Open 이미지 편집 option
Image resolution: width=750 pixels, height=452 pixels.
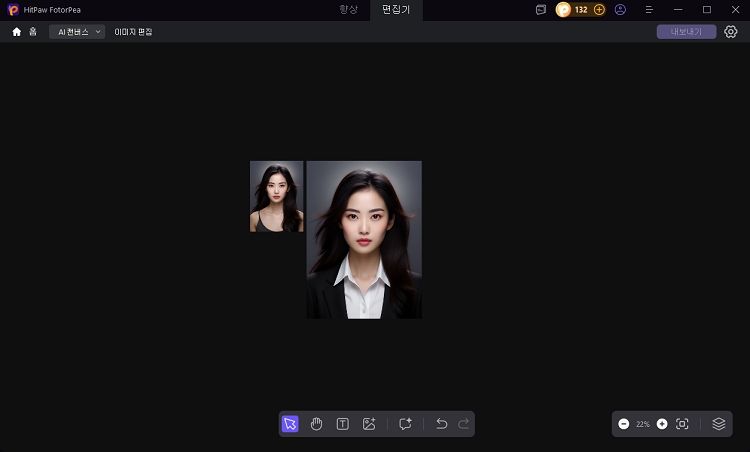(x=133, y=32)
